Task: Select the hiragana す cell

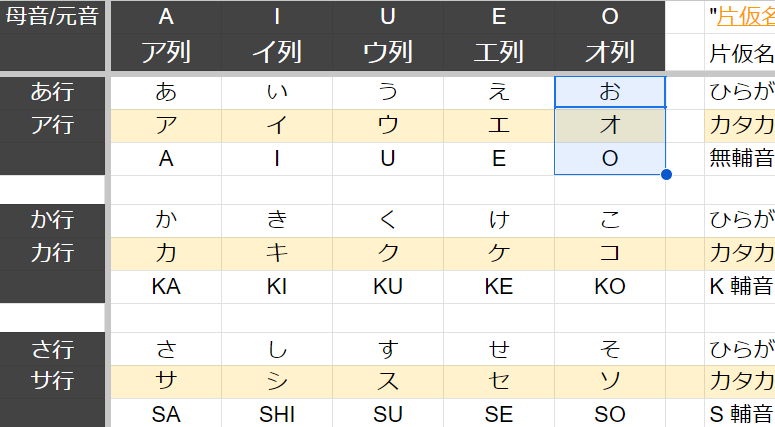Action: click(x=387, y=349)
